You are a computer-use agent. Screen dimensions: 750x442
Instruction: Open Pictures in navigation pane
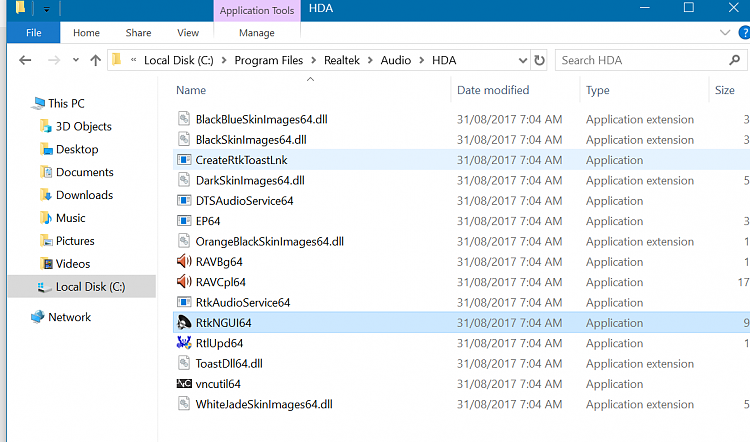(75, 241)
